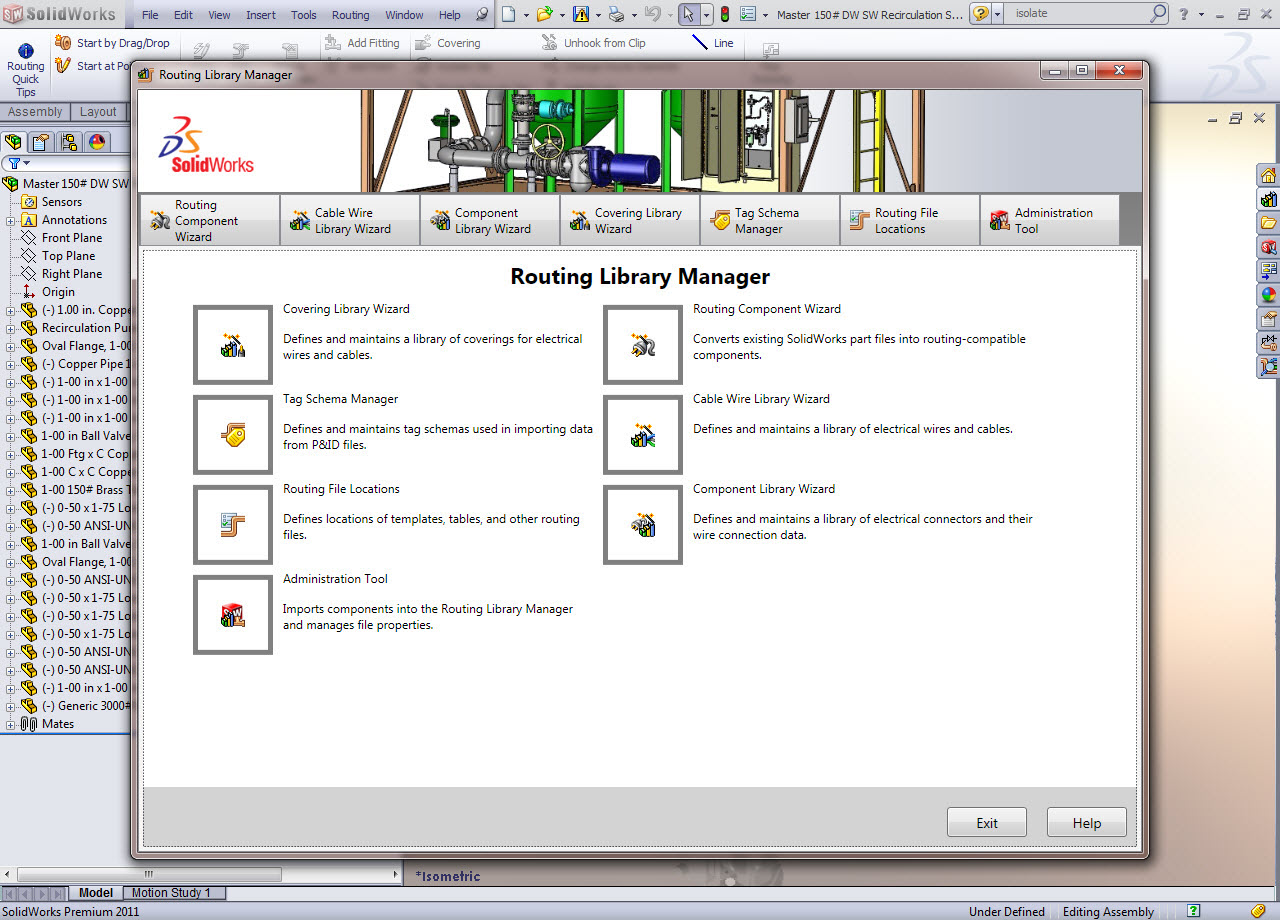Expand the Mates folder in tree
This screenshot has width=1280, height=920.
point(12,724)
